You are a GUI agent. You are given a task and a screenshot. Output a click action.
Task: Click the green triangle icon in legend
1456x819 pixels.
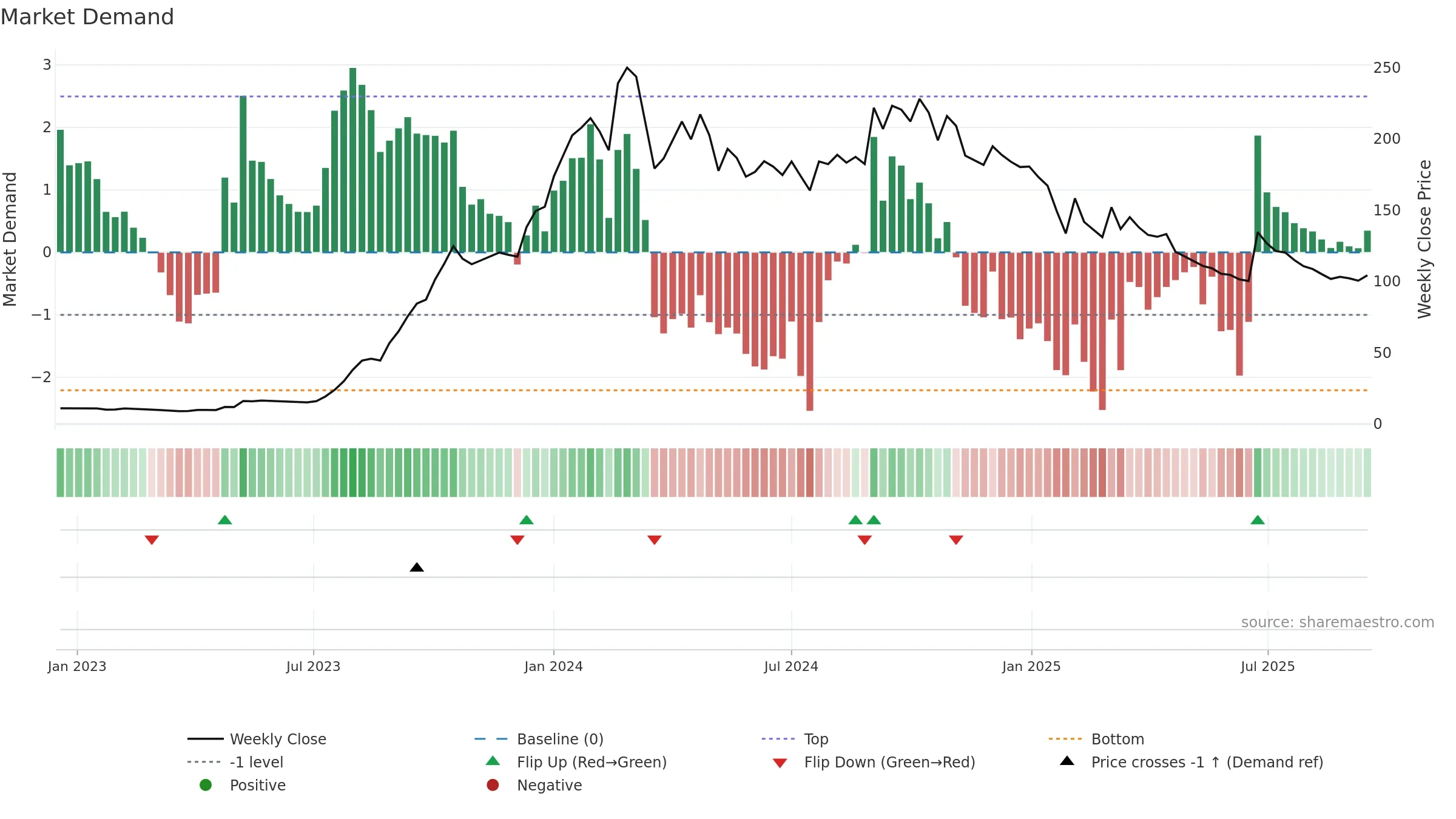pyautogui.click(x=493, y=761)
